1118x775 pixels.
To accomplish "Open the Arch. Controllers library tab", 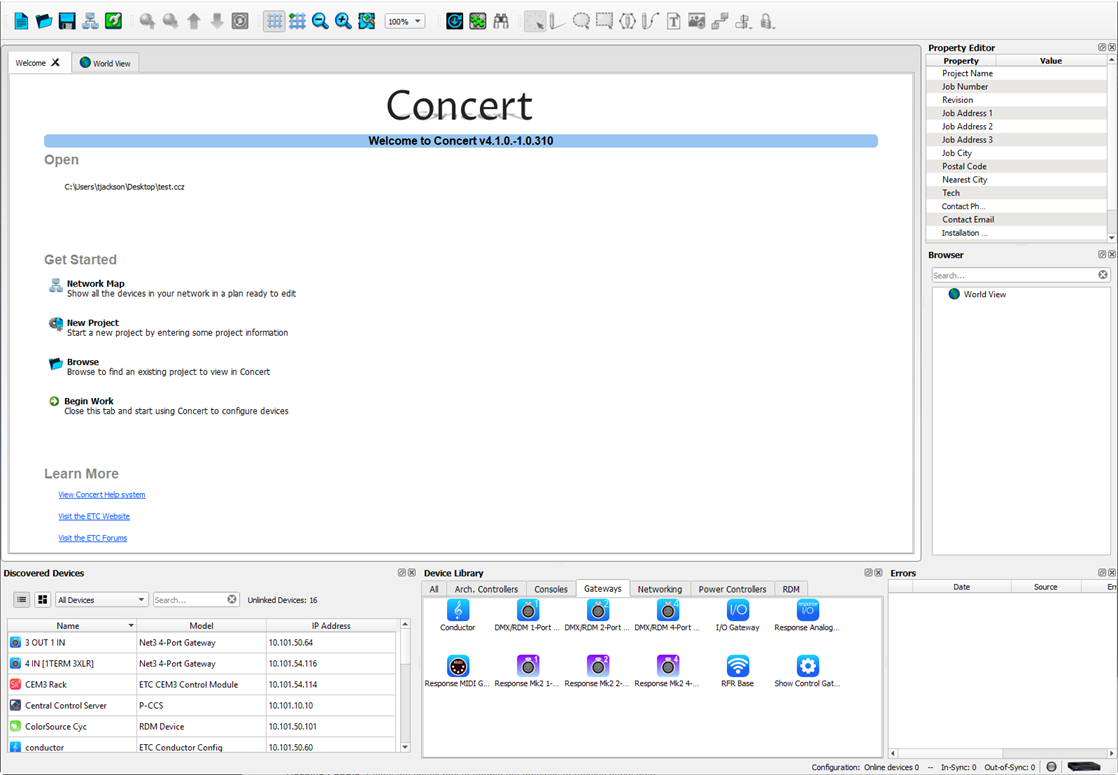I will click(486, 589).
